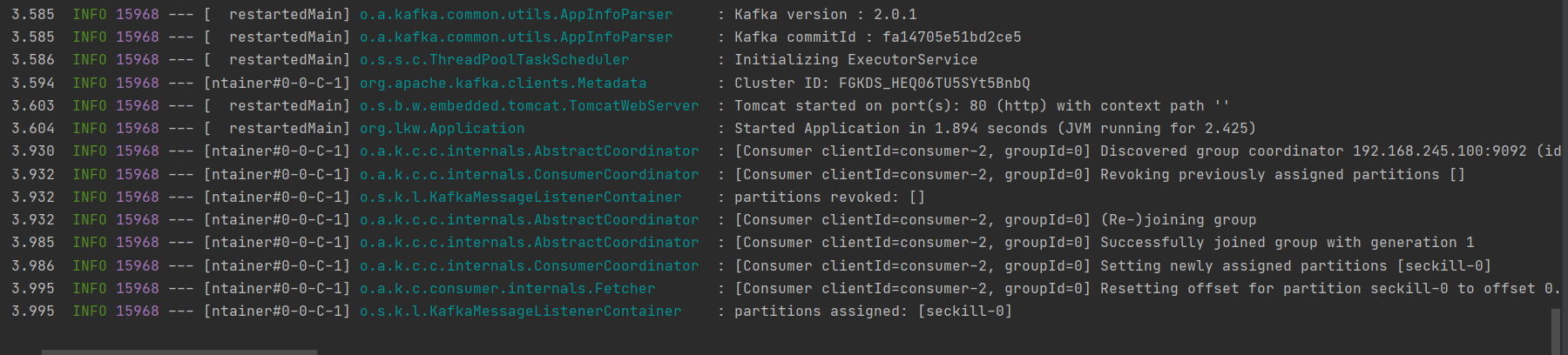Click the 'Successfully joined group' log message

(1287, 243)
